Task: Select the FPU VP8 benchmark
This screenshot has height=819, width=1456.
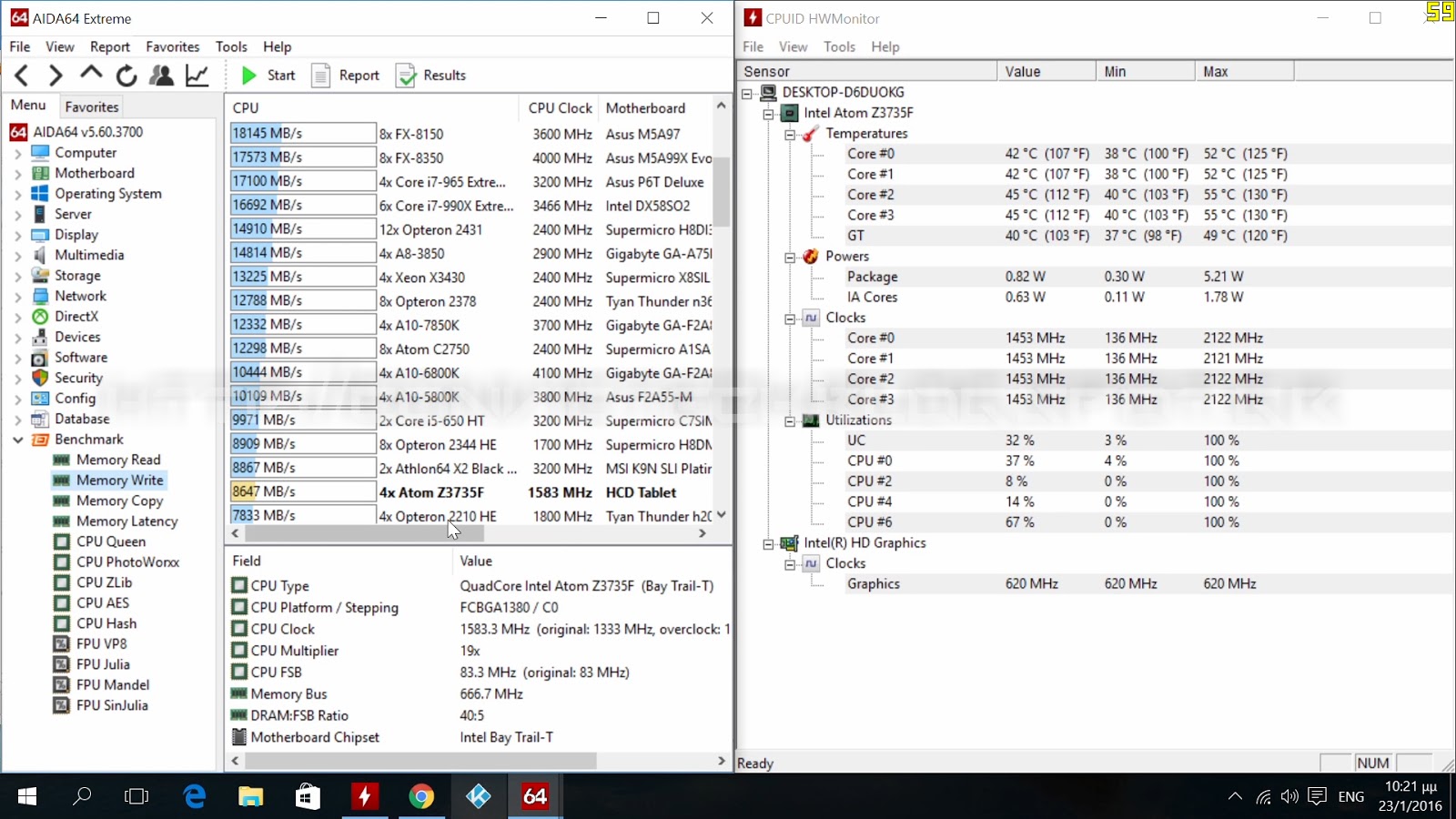Action: click(x=101, y=643)
